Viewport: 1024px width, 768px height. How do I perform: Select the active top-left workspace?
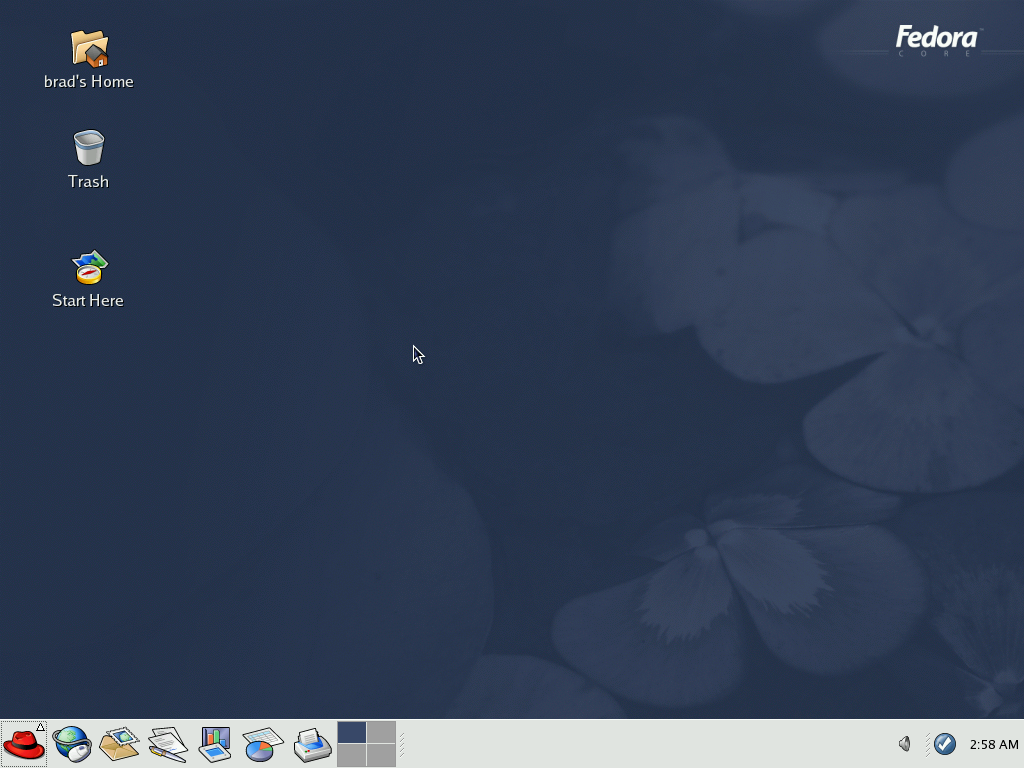click(x=351, y=733)
